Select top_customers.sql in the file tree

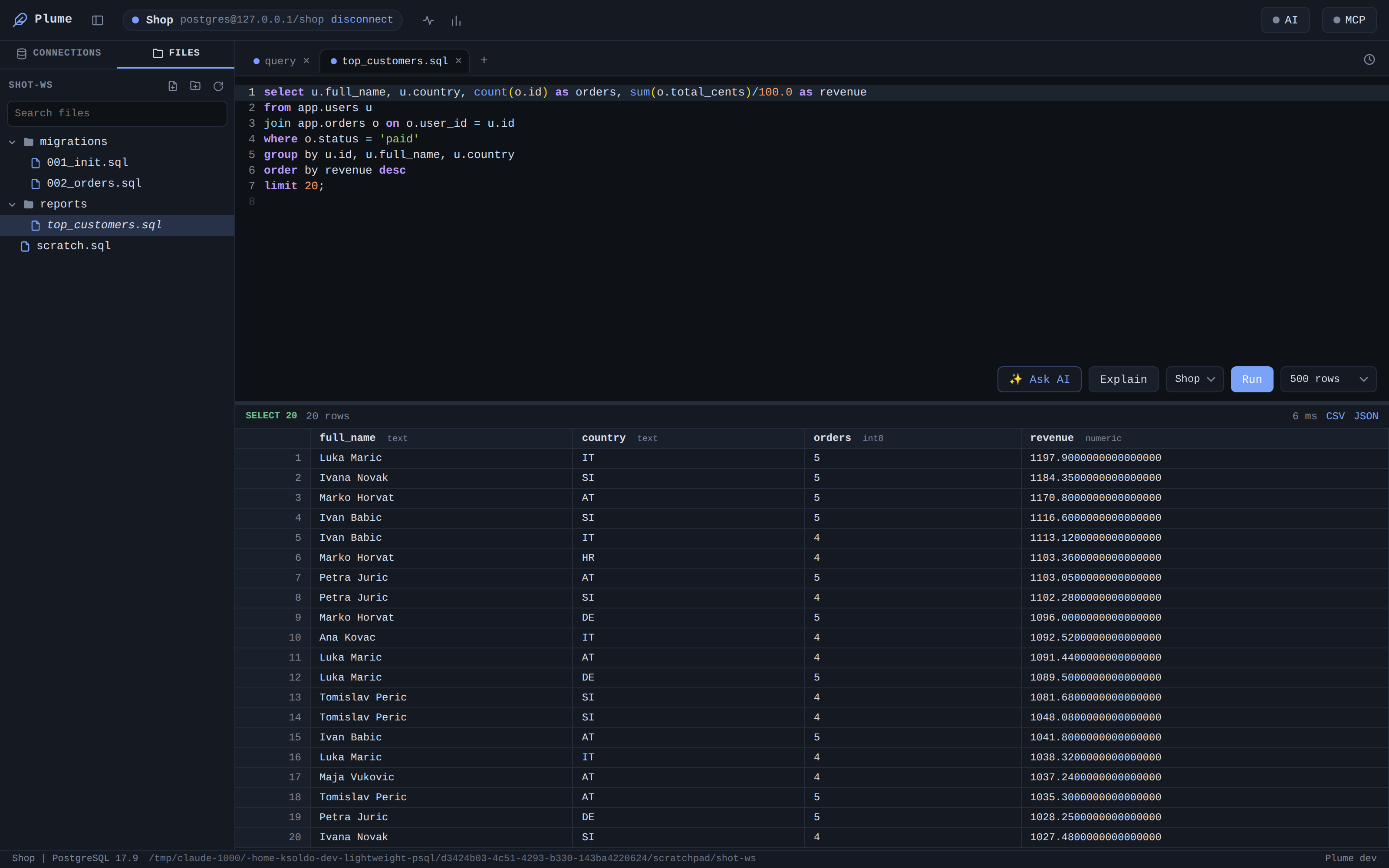[x=117, y=226]
